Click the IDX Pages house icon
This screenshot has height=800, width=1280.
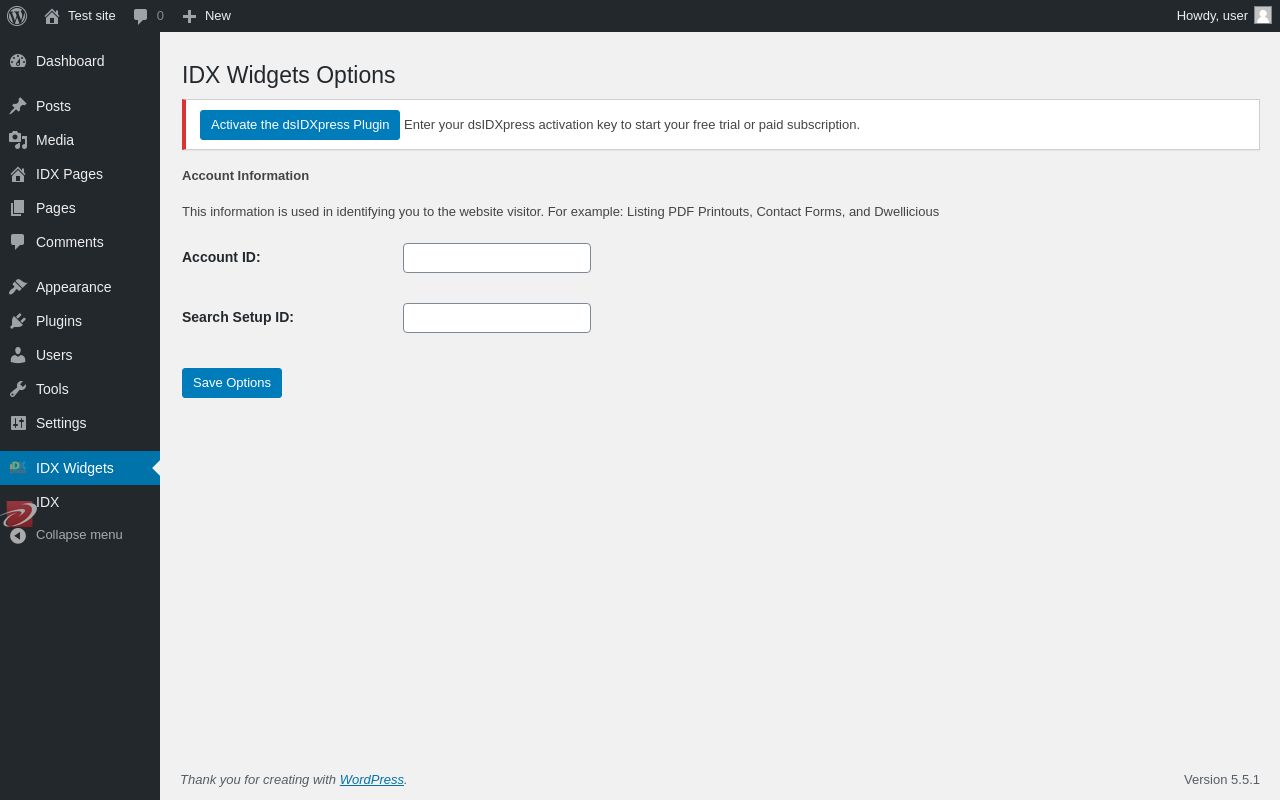(x=18, y=174)
